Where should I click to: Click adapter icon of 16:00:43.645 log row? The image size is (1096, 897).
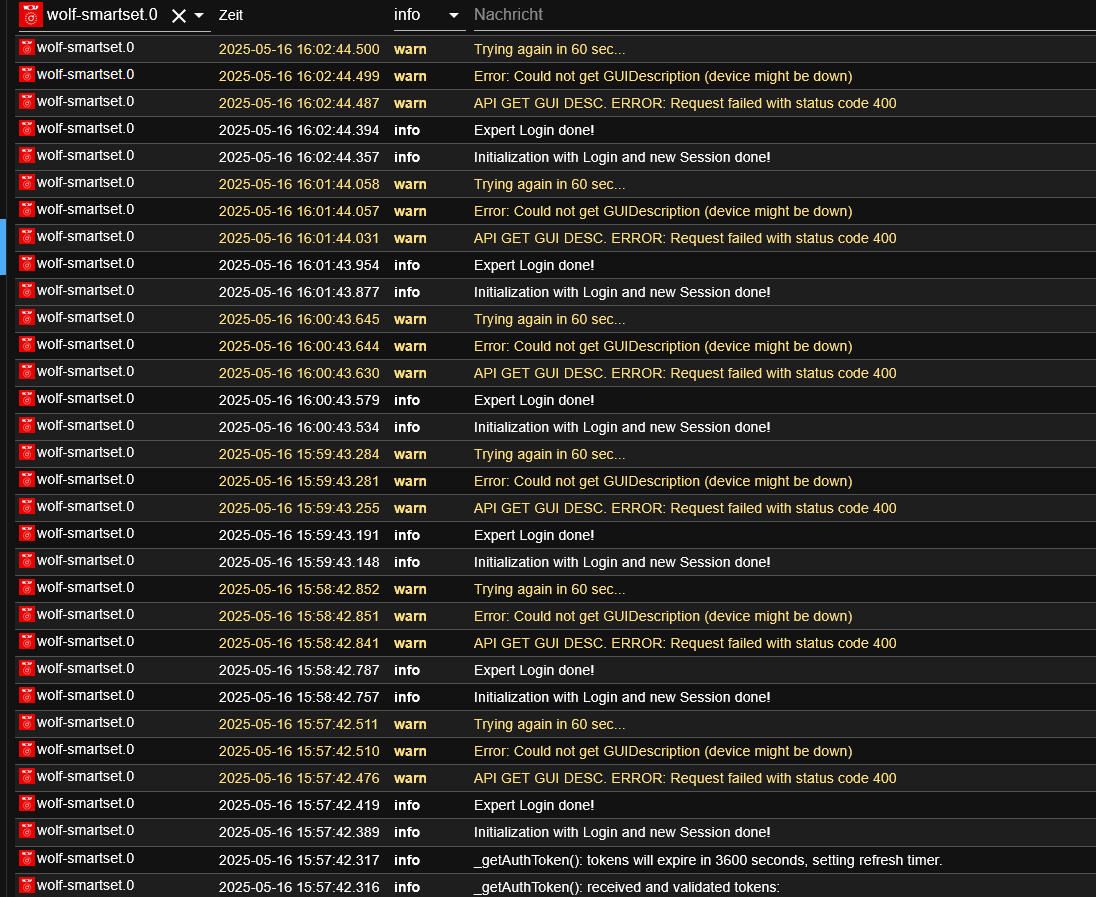(x=27, y=318)
